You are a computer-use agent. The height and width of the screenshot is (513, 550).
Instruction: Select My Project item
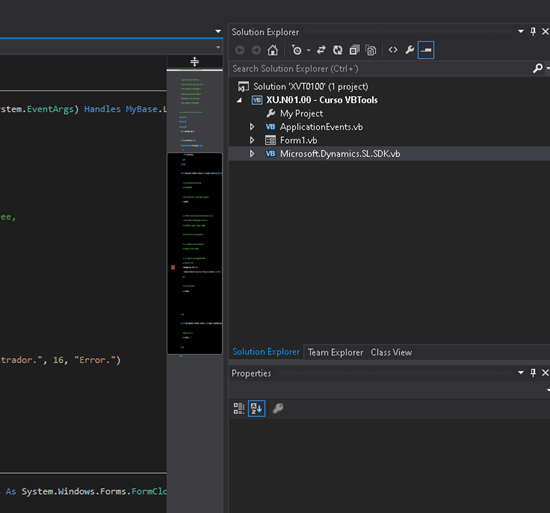pyautogui.click(x=301, y=114)
